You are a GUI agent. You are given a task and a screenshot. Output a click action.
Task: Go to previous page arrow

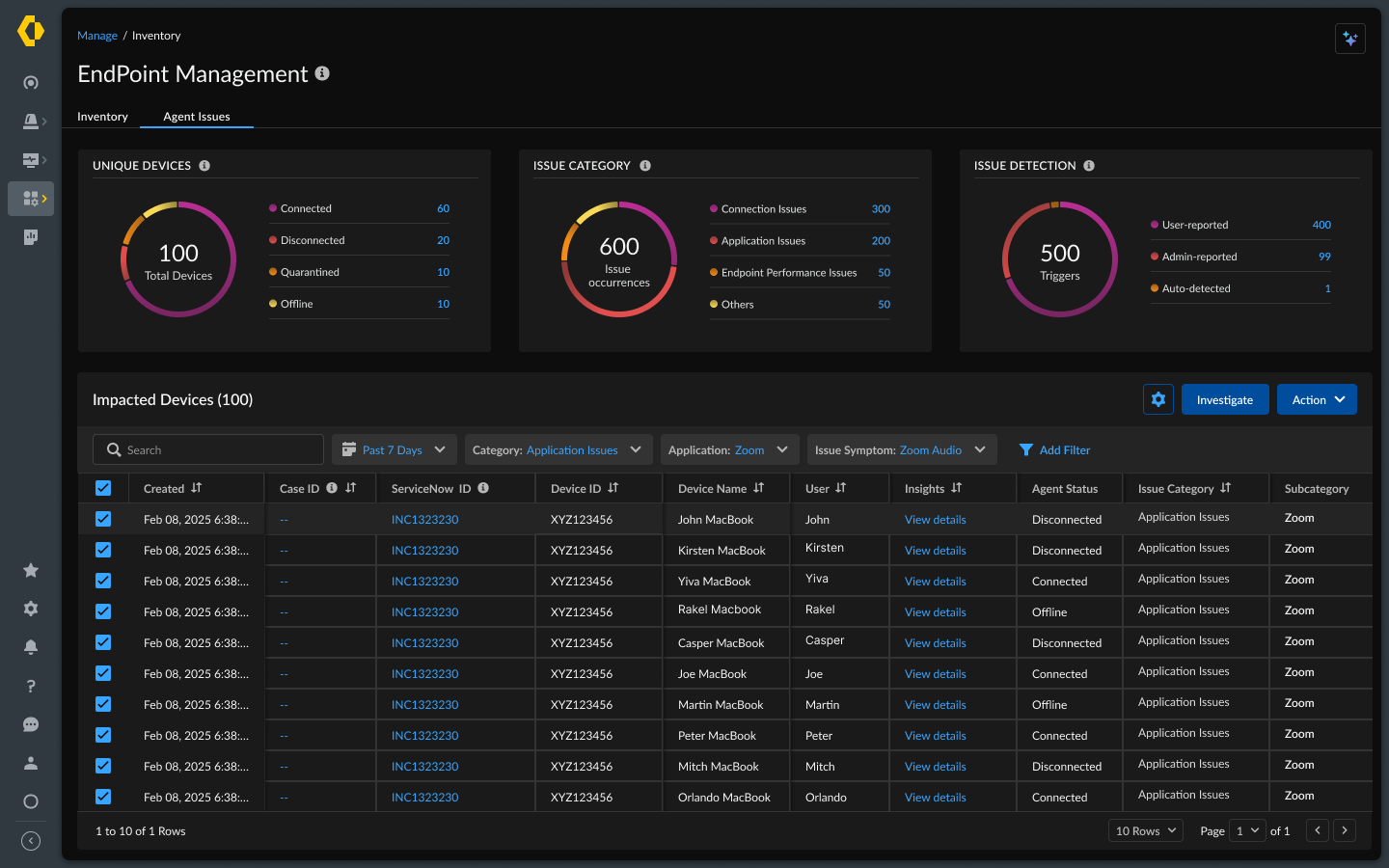click(x=1318, y=830)
